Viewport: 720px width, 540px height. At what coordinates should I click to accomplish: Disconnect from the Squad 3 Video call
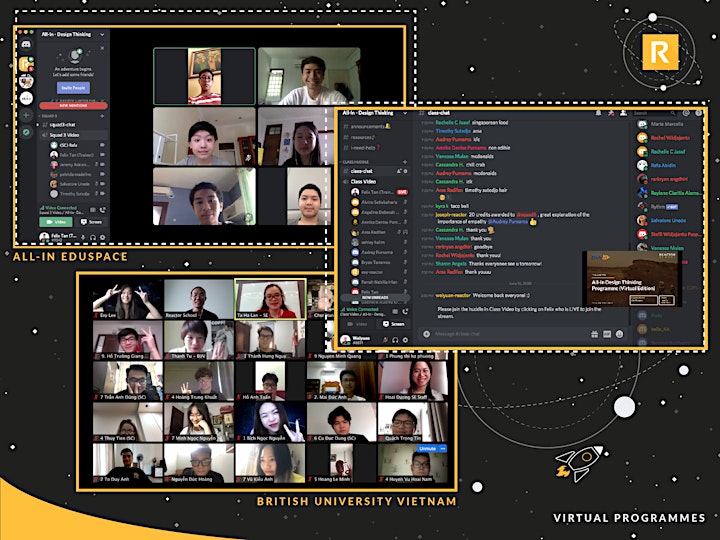point(103,210)
